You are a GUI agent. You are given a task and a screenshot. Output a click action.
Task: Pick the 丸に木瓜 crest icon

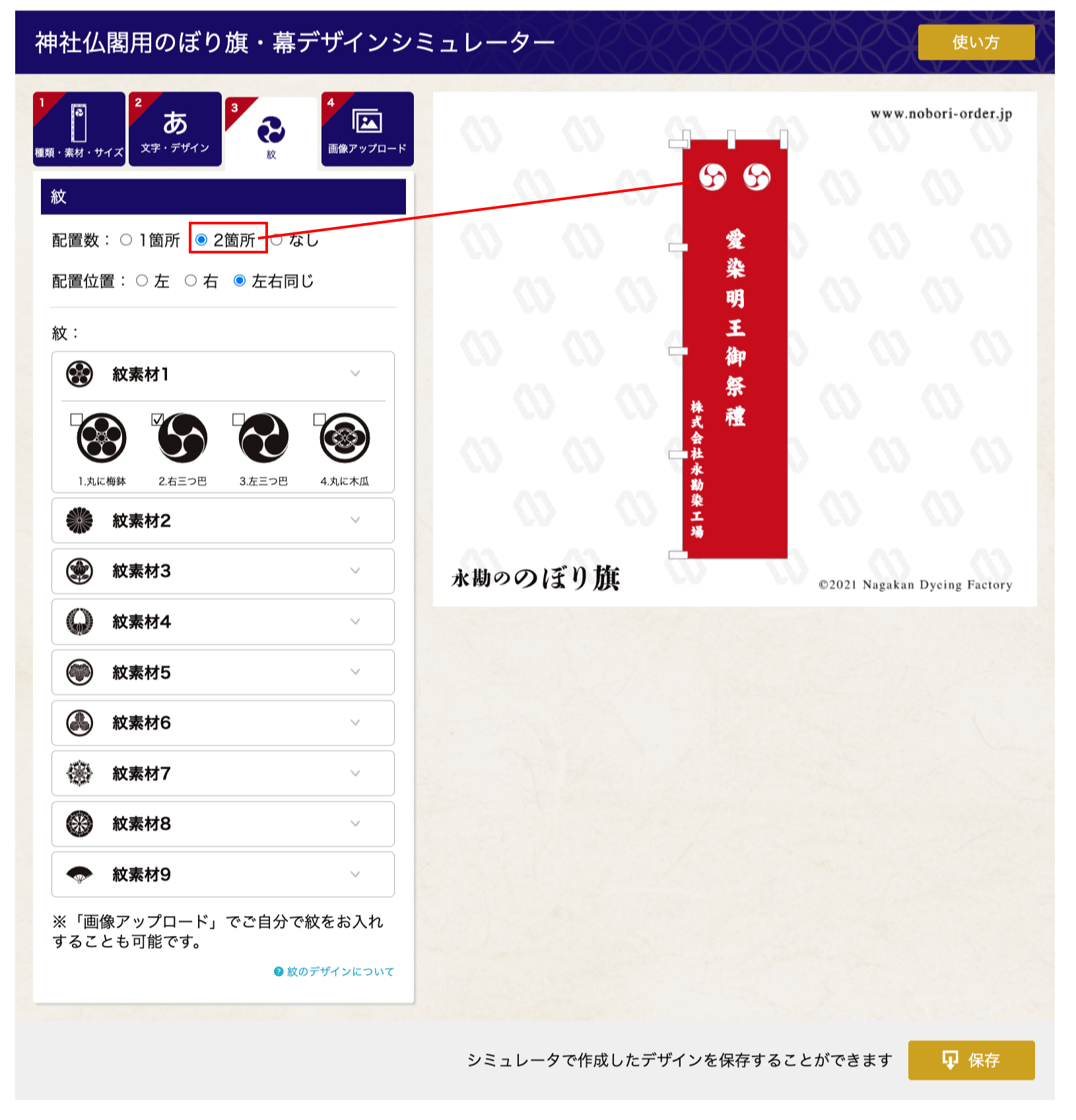[345, 438]
